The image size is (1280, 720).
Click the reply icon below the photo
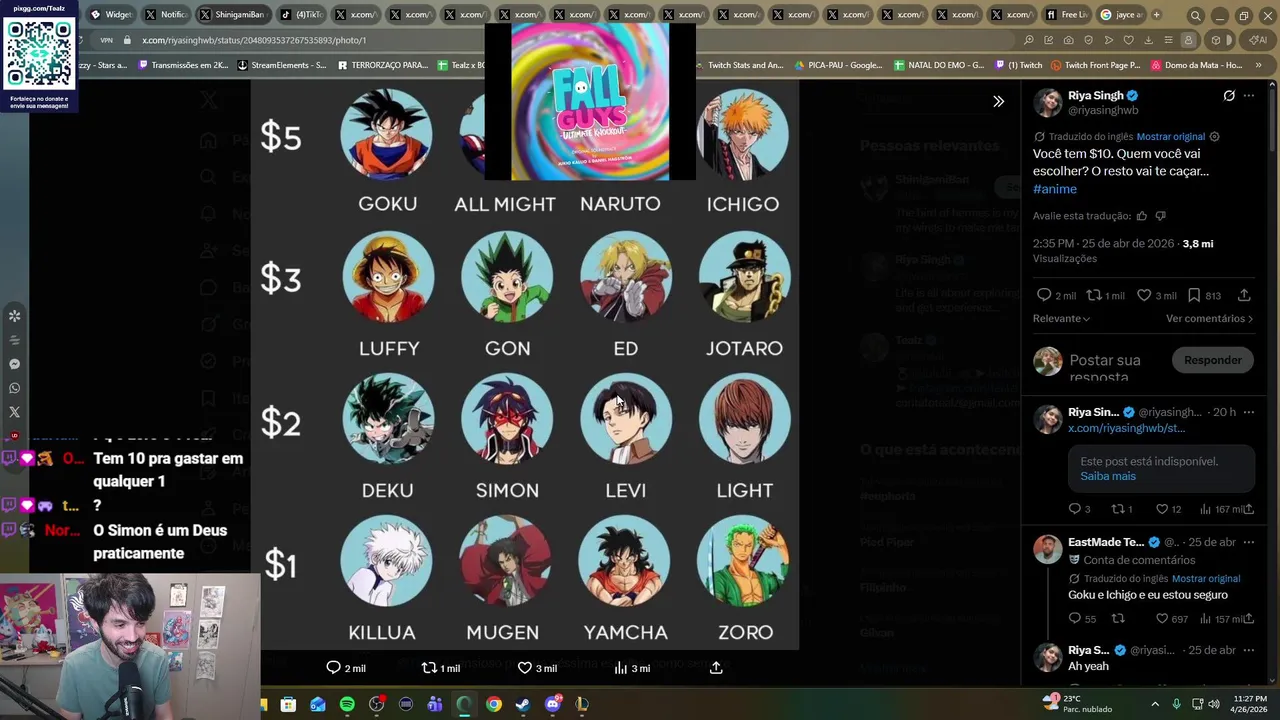point(334,668)
